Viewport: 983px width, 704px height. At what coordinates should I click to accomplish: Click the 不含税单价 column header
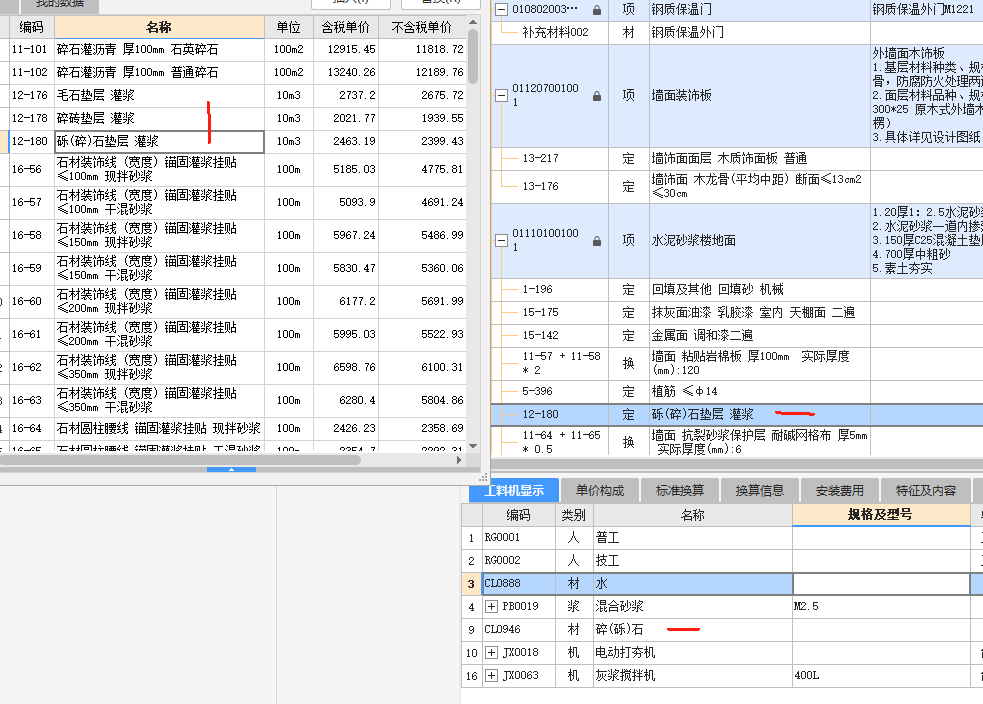point(421,27)
